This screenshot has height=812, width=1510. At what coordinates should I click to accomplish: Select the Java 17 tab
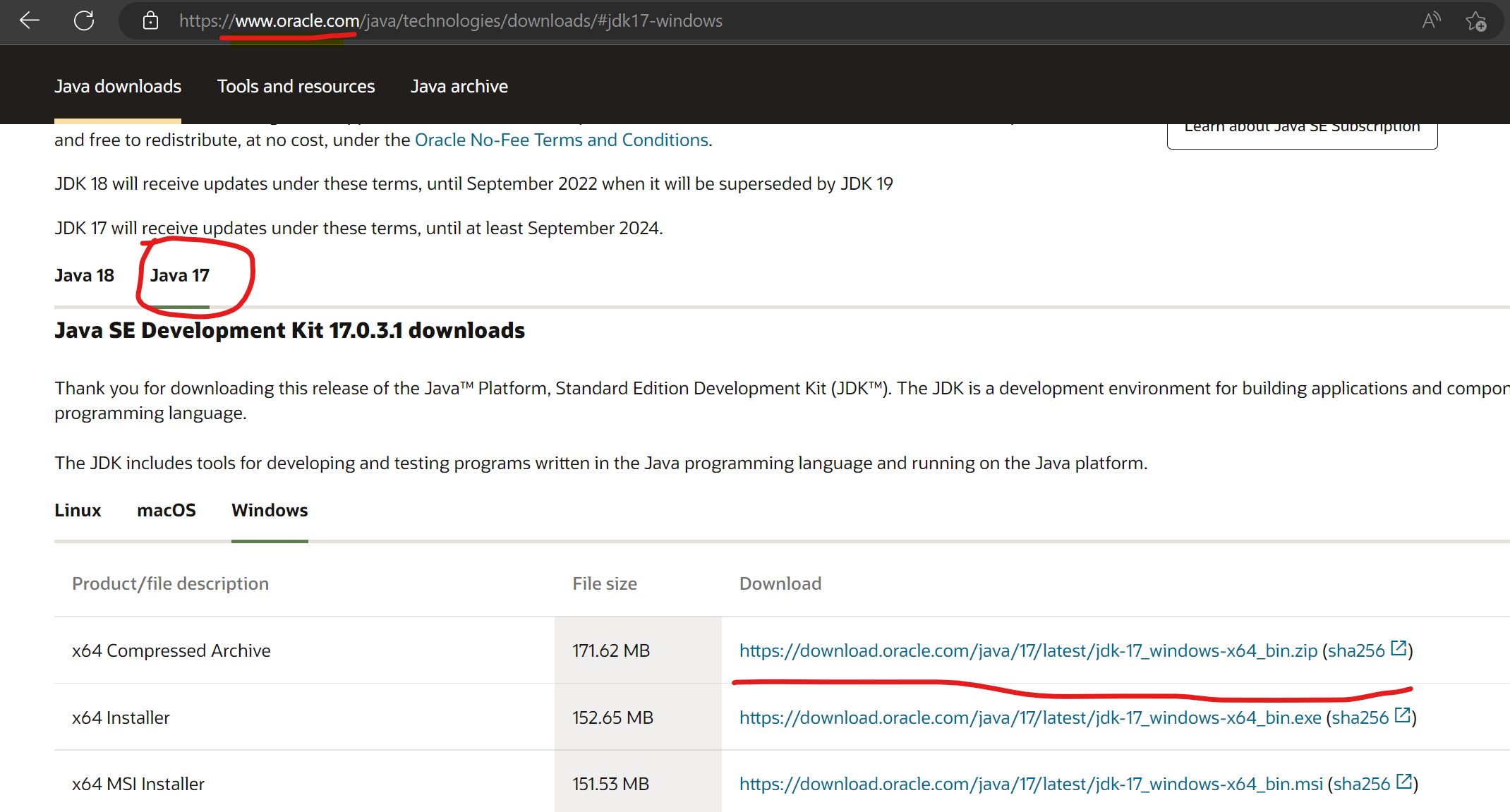click(x=179, y=275)
